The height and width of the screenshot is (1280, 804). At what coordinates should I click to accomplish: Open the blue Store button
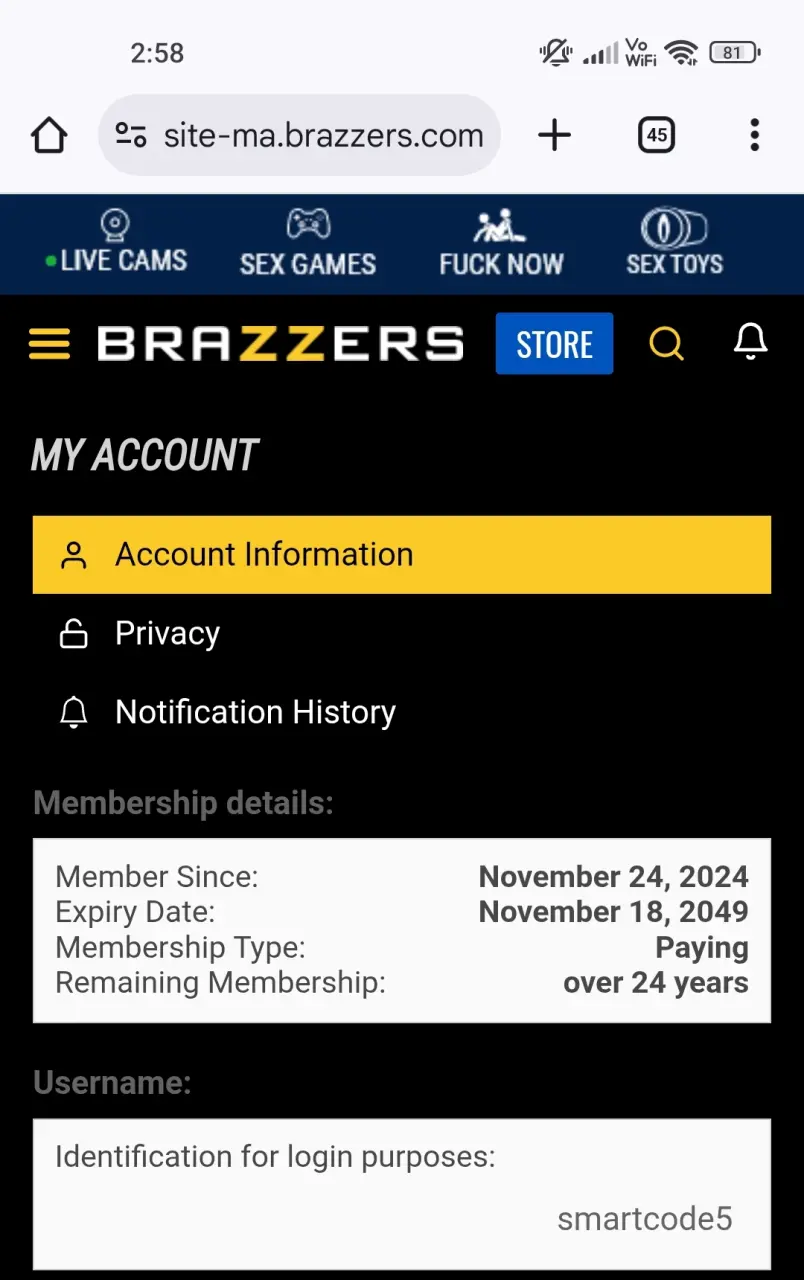click(x=554, y=344)
